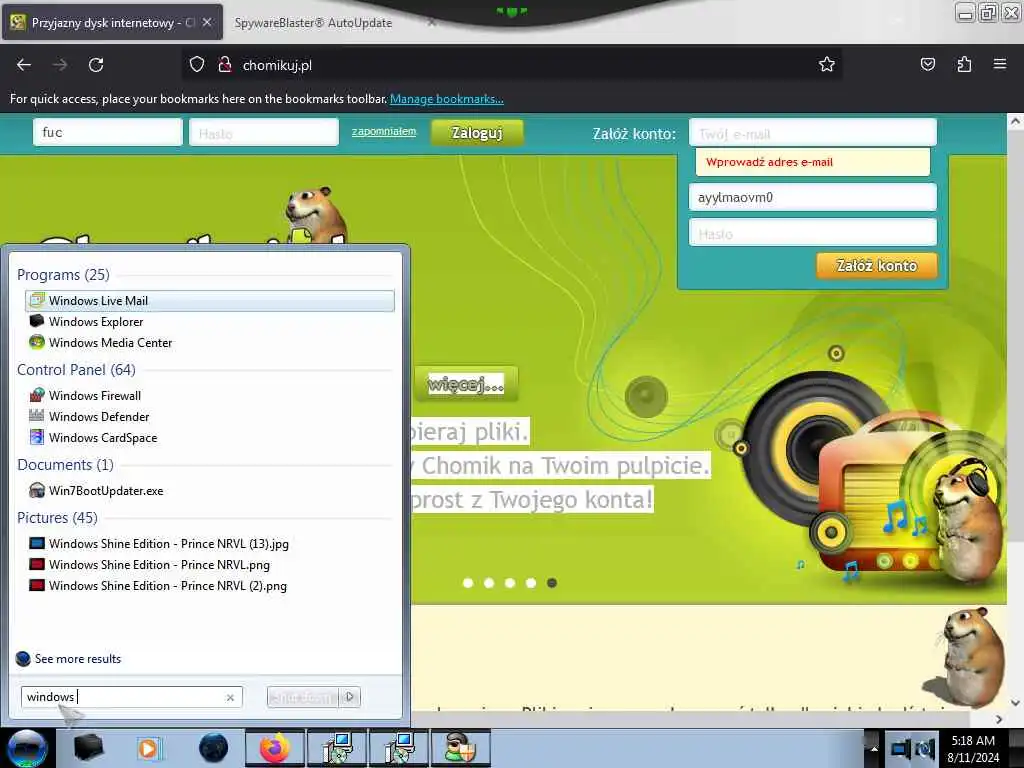The width and height of the screenshot is (1024, 768).
Task: Open first installer taskbar icon
Action: click(337, 748)
